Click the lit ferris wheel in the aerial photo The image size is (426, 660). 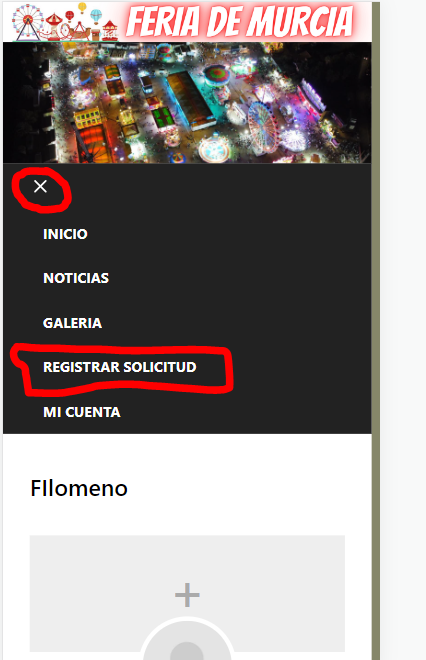click(x=262, y=126)
